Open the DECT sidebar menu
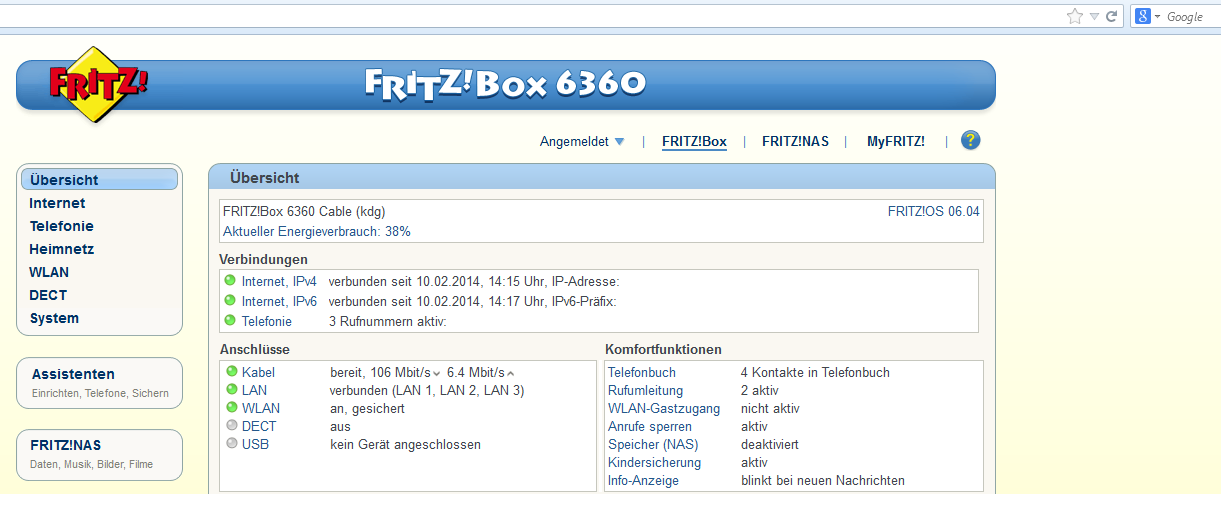1221x514 pixels. tap(48, 295)
